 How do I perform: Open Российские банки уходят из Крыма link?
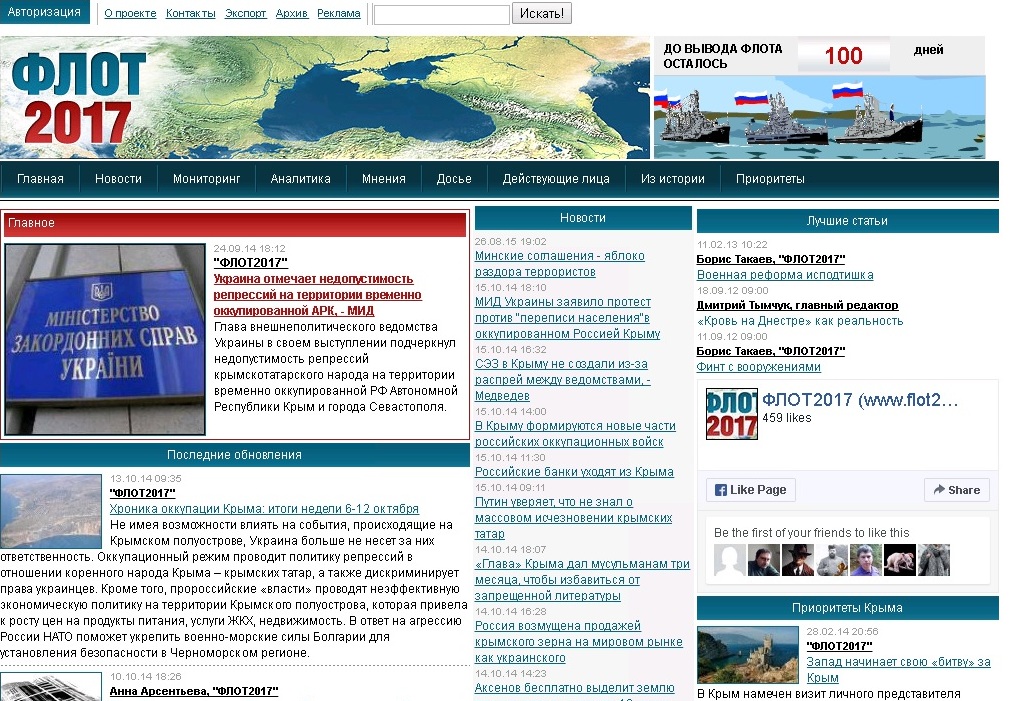(574, 472)
